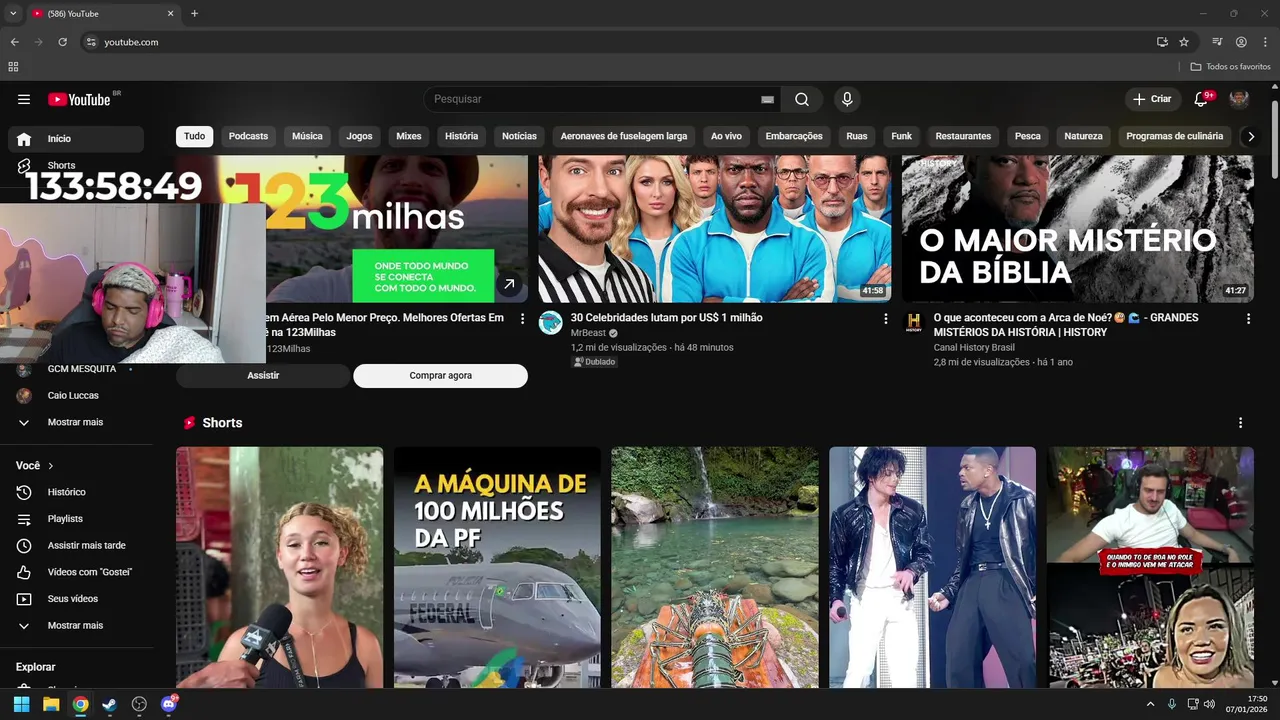Open the YouTube hamburger guide menu

[24, 99]
